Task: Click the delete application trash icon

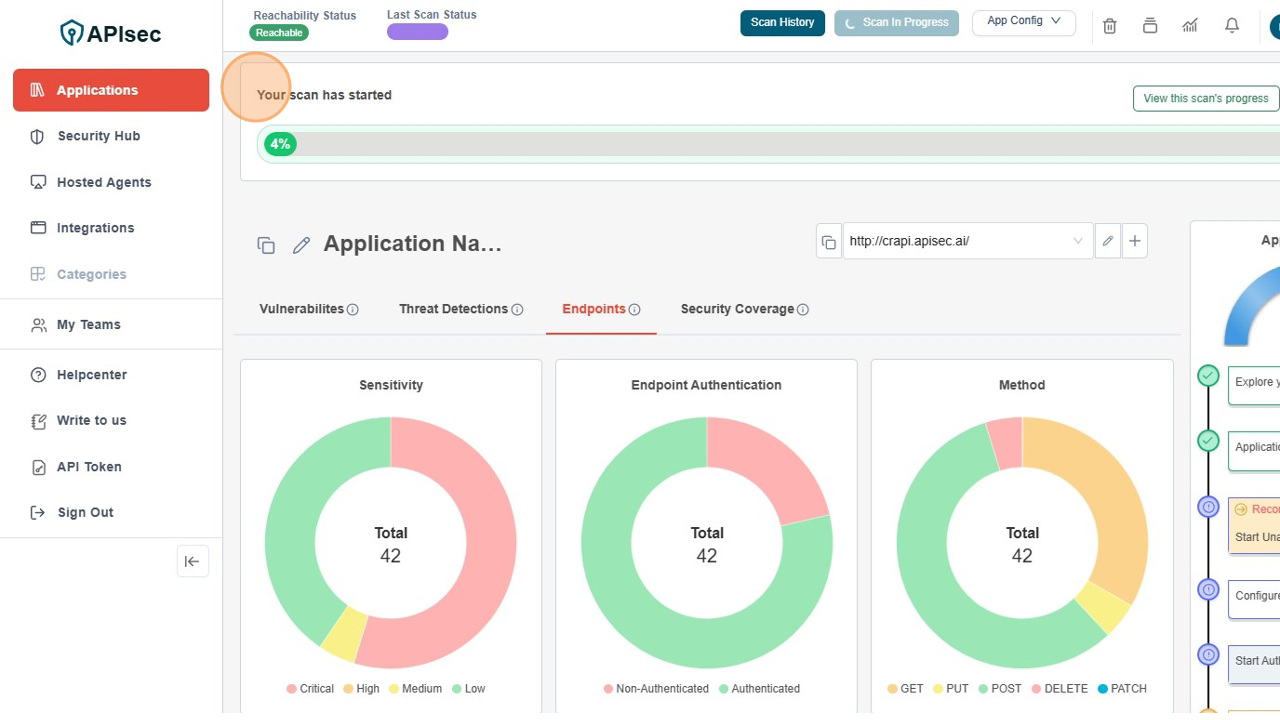Action: coord(1109,26)
